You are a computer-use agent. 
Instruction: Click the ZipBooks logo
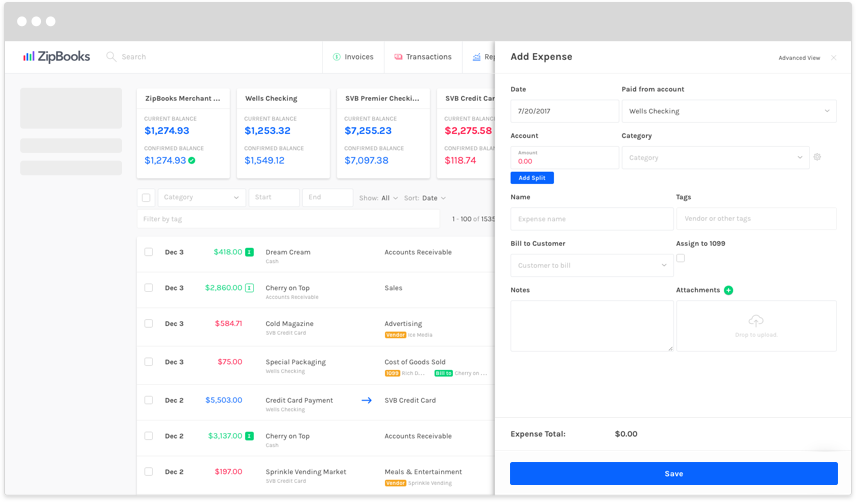(x=56, y=56)
